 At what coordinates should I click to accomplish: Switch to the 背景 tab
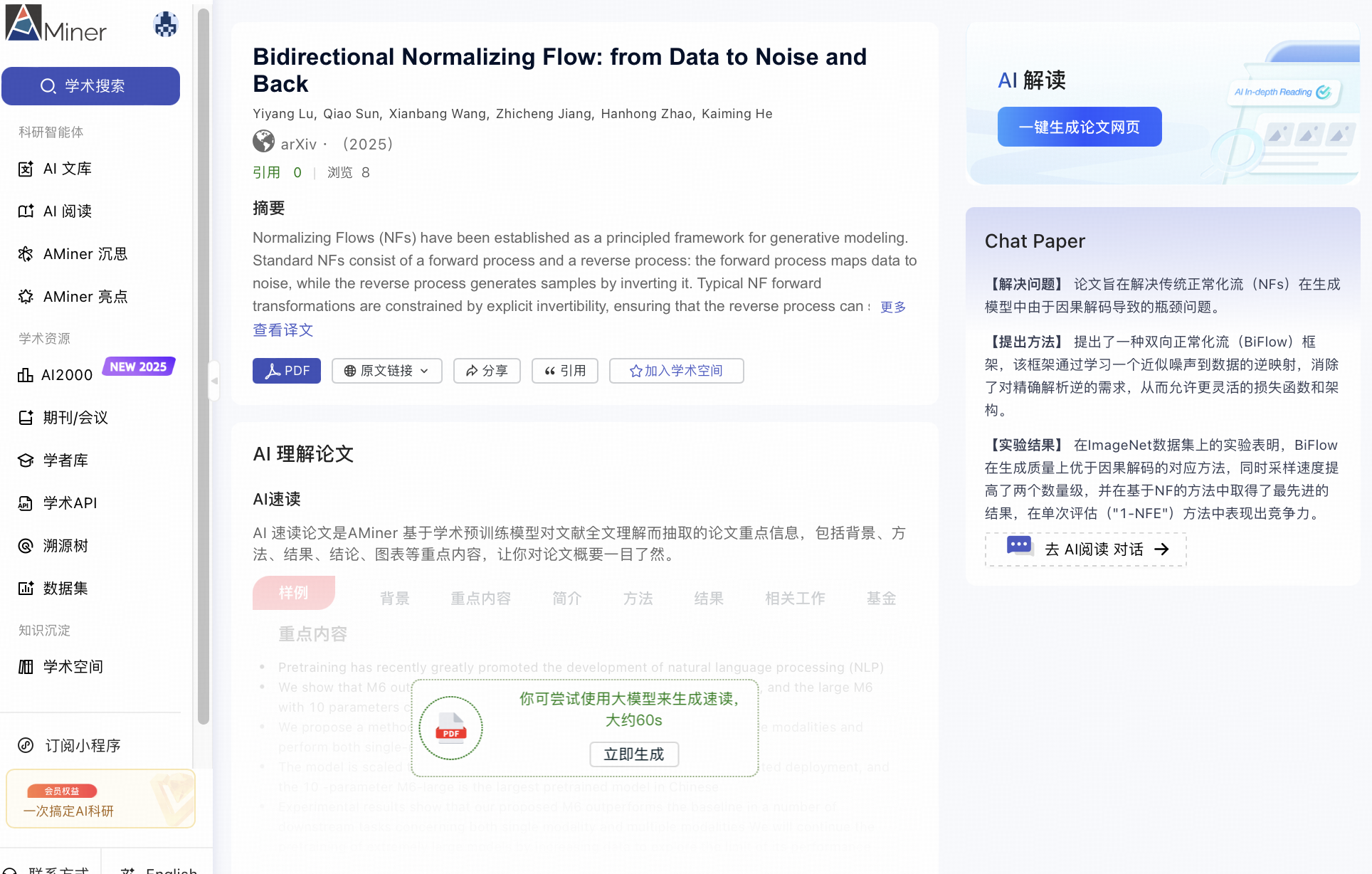tap(394, 599)
